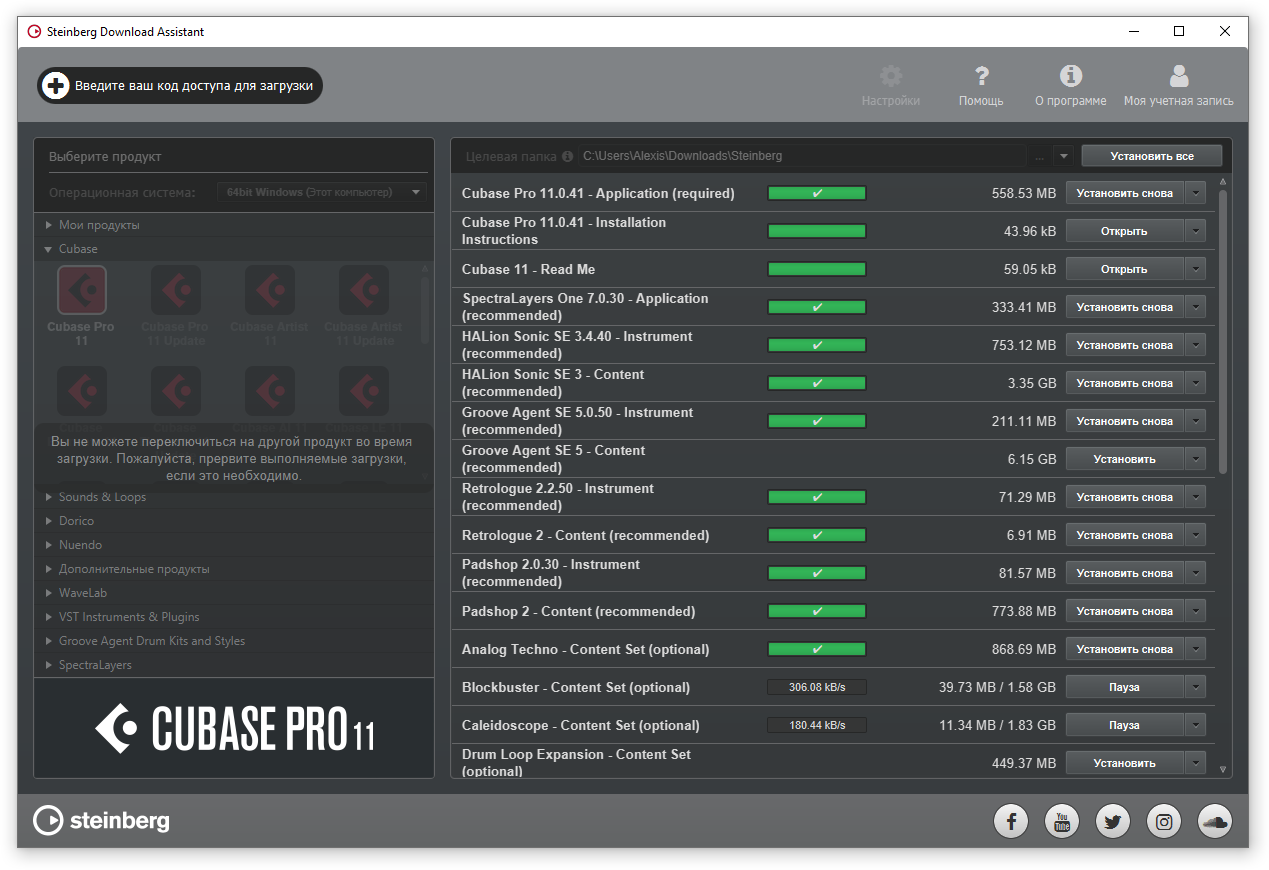
Task: Click the plus icon for access code
Action: click(x=56, y=86)
